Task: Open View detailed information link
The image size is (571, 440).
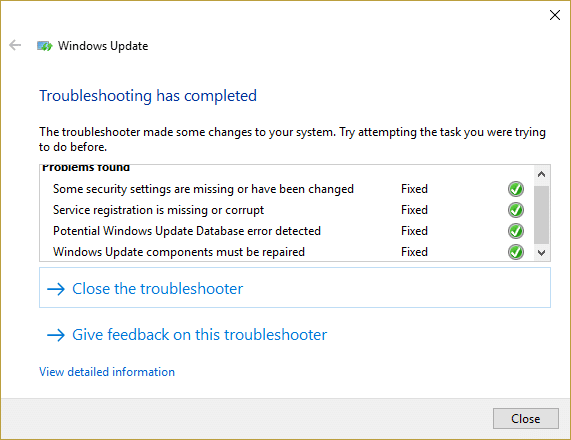Action: 107,372
